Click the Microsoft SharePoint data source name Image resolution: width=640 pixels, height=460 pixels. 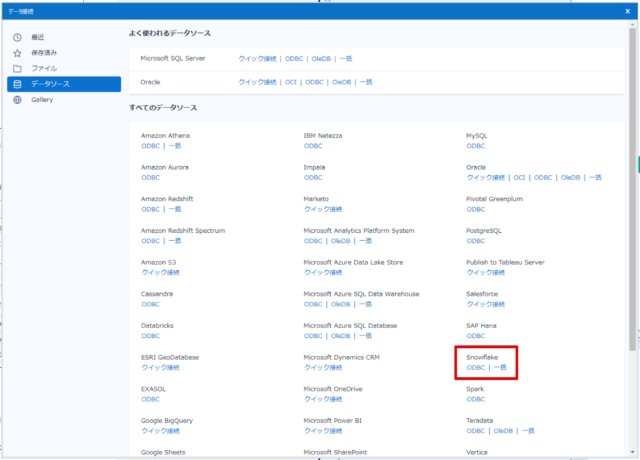[335, 452]
